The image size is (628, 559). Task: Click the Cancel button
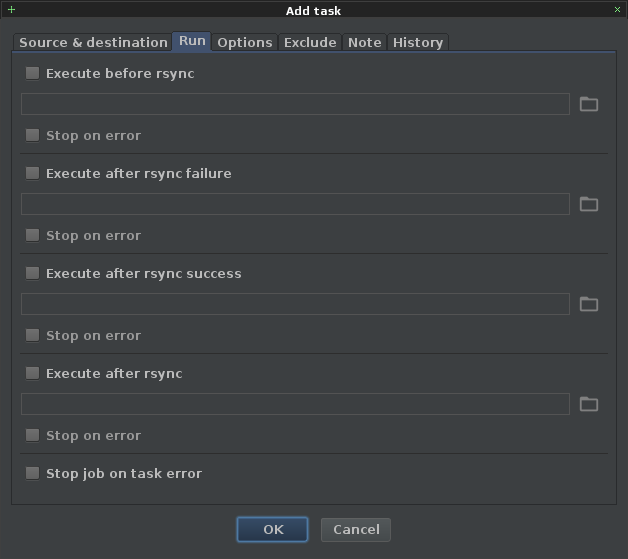356,529
